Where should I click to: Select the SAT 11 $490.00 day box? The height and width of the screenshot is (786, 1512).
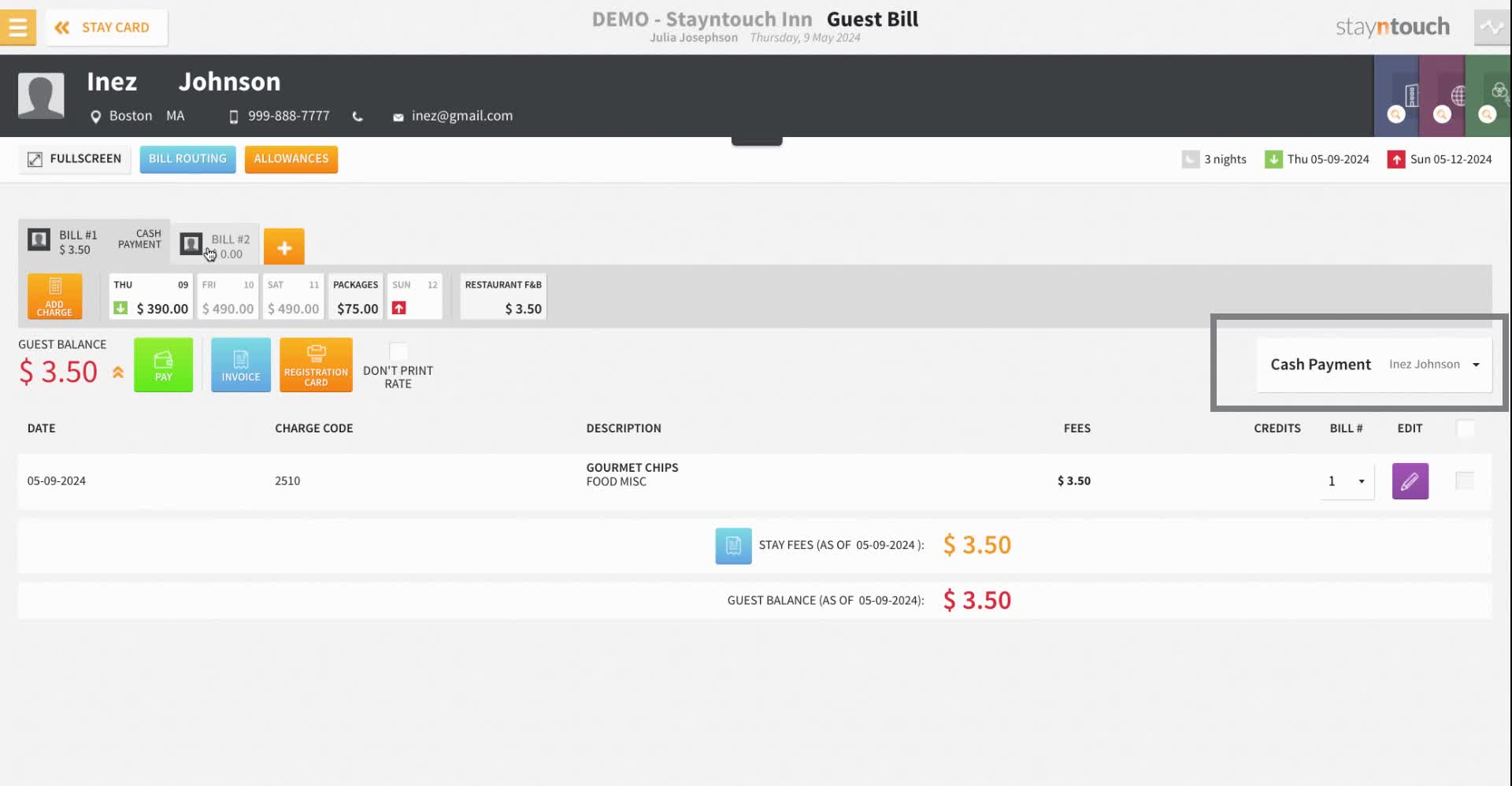(x=293, y=296)
